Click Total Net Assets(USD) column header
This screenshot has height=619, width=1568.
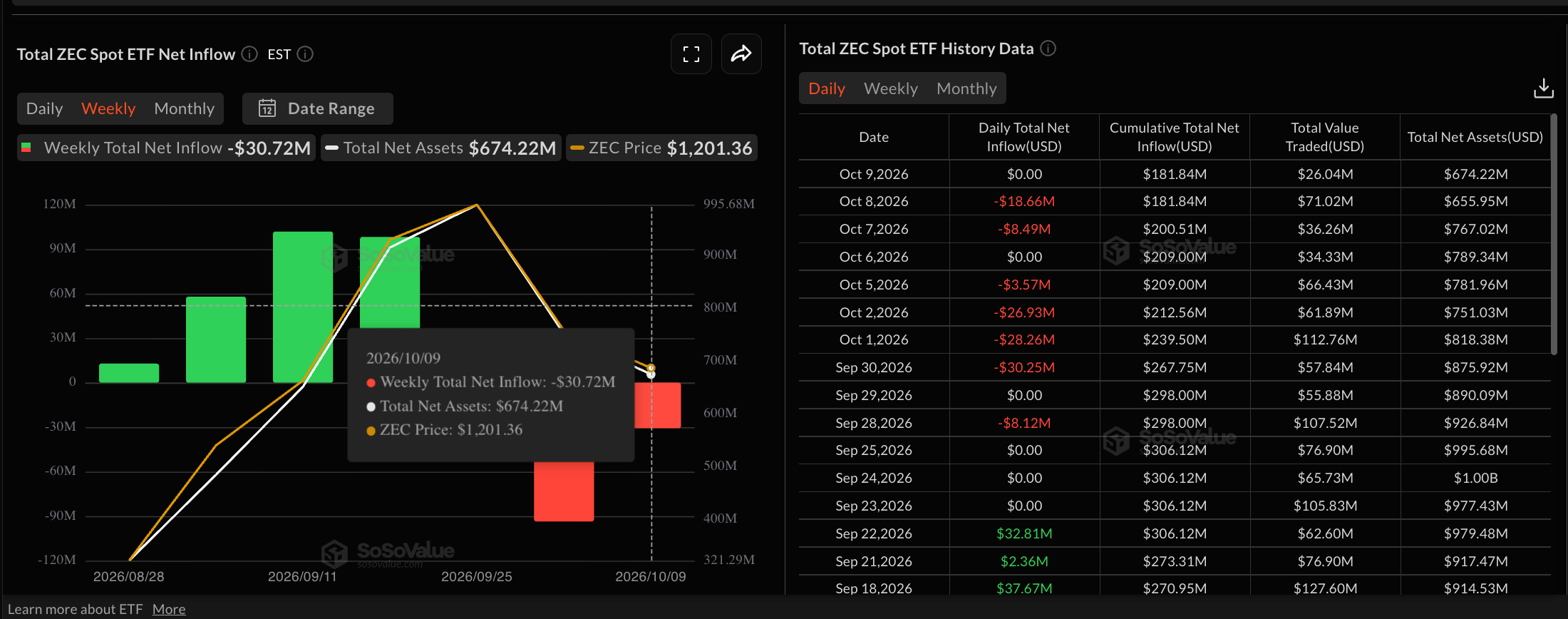point(1475,137)
